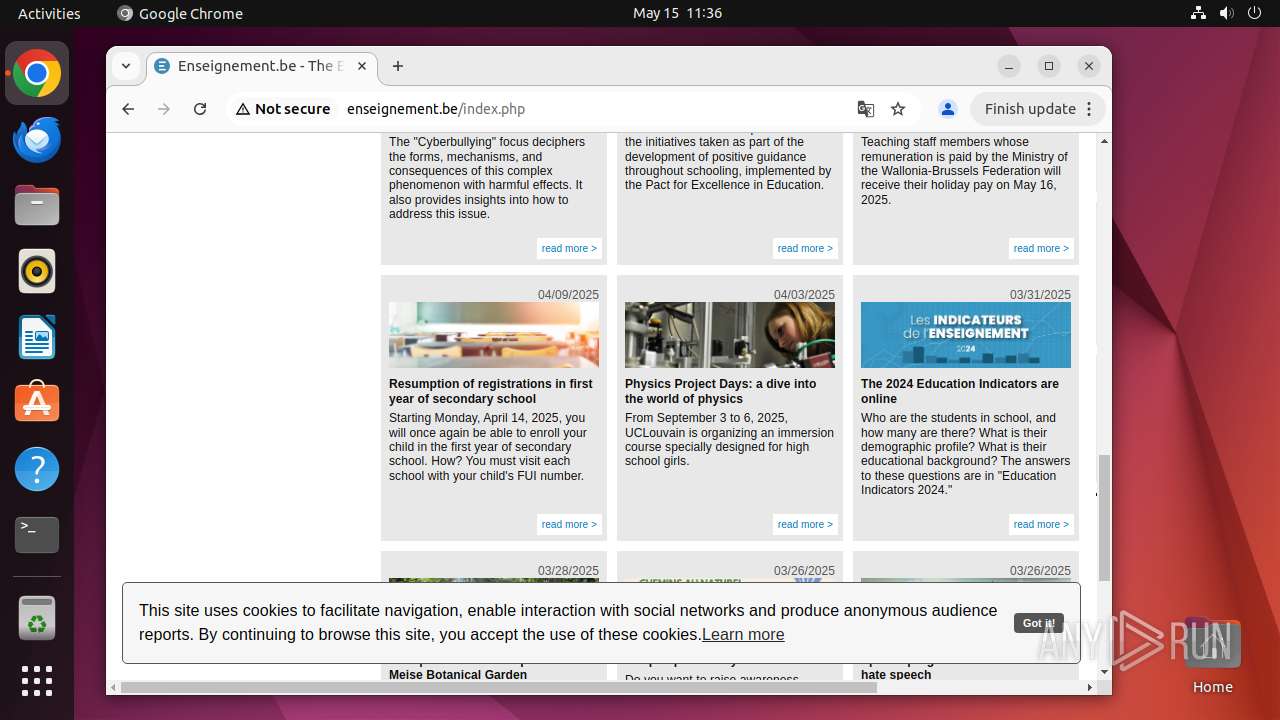Click the 04/09/2025 article date
The width and height of the screenshot is (1280, 720).
568,295
